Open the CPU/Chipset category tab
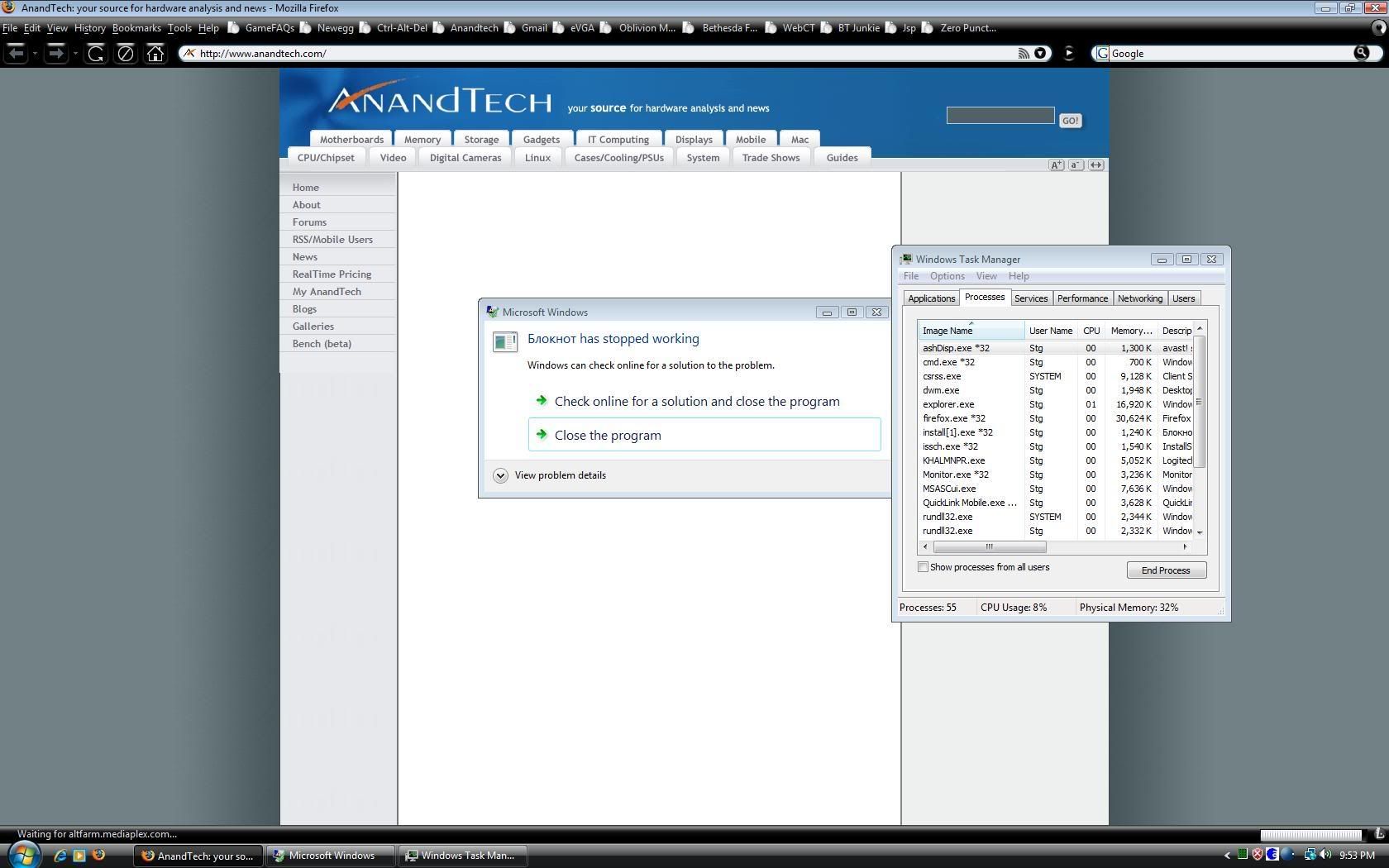 coord(326,158)
